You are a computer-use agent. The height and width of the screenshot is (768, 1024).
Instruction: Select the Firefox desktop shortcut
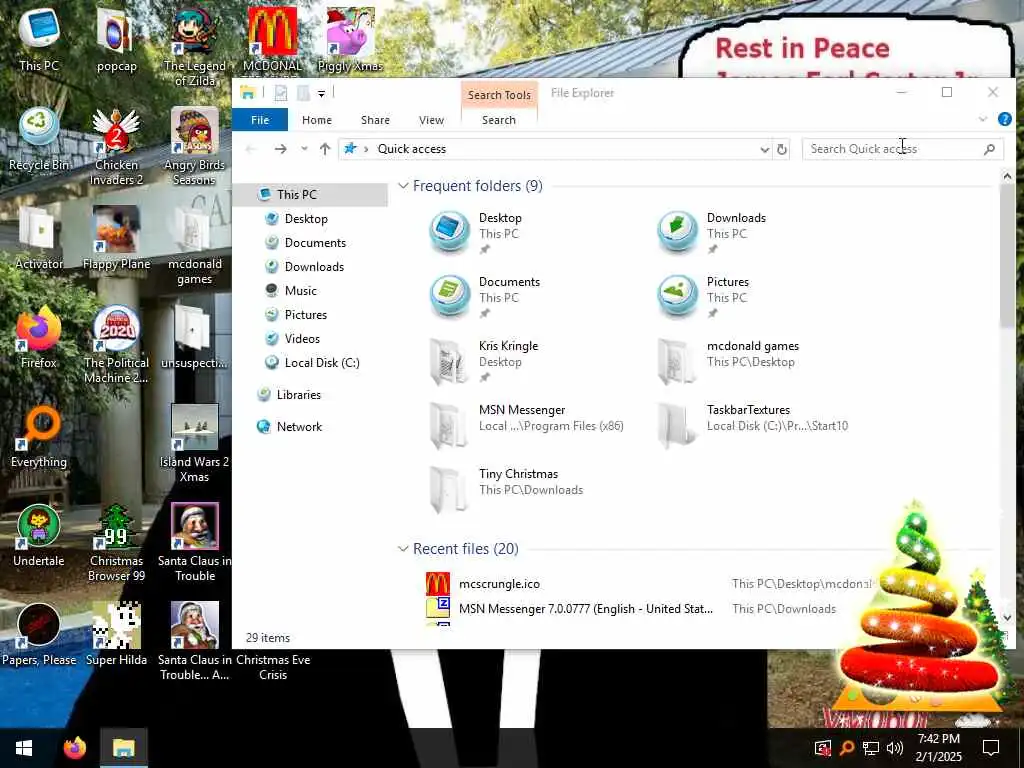click(39, 338)
